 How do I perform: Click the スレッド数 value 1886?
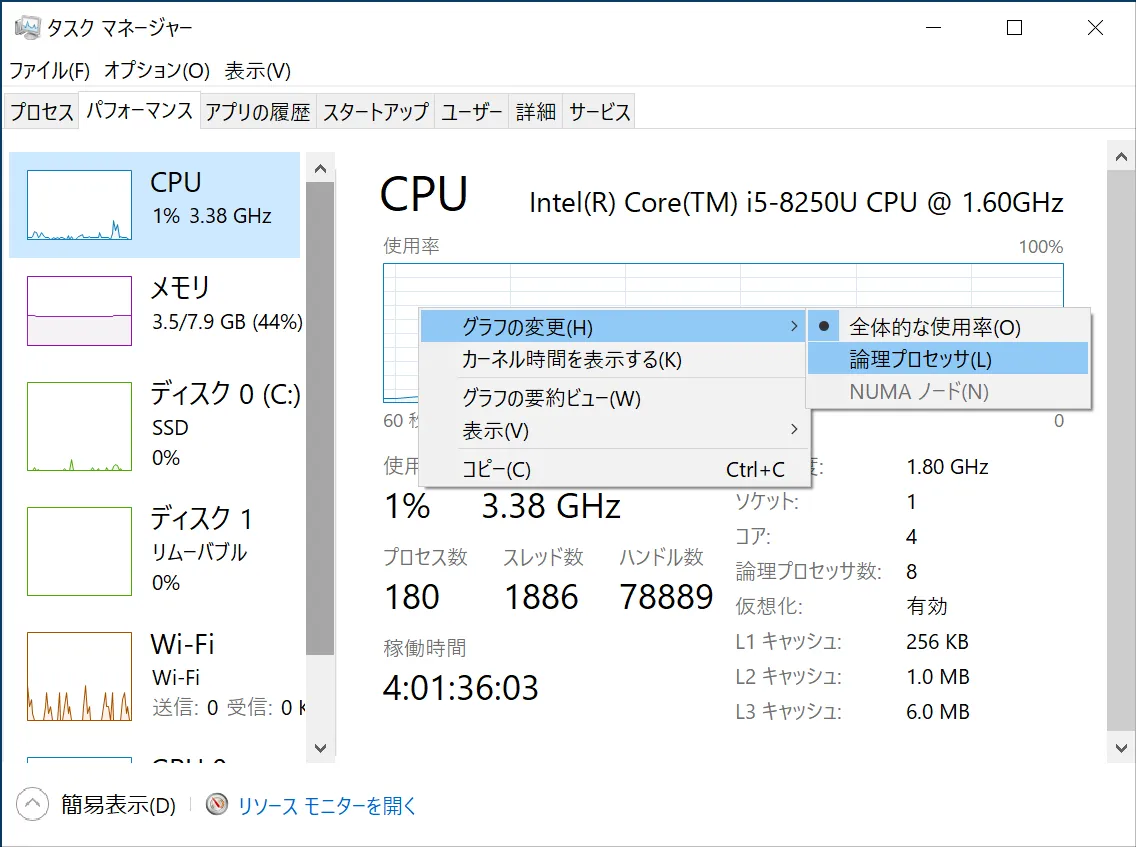pos(541,597)
